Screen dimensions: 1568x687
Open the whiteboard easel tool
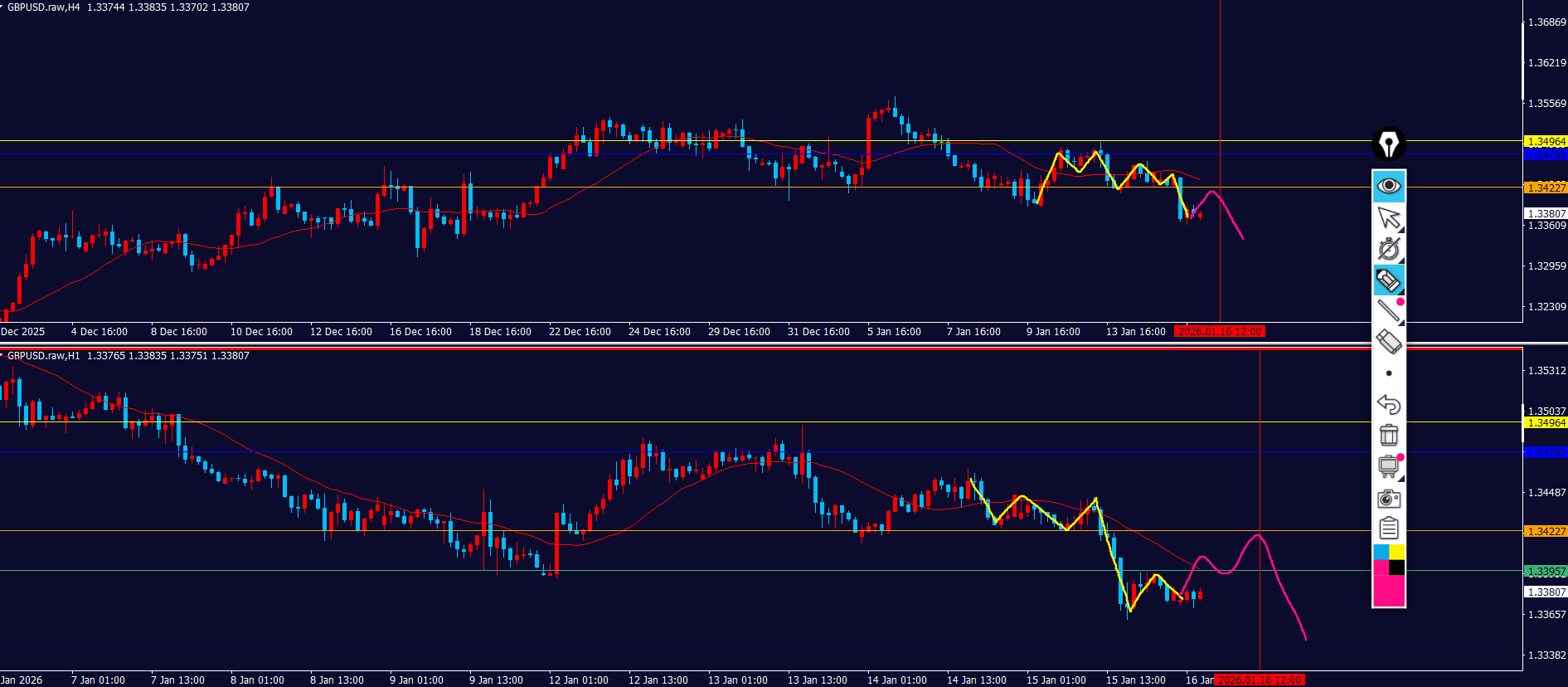click(1389, 466)
